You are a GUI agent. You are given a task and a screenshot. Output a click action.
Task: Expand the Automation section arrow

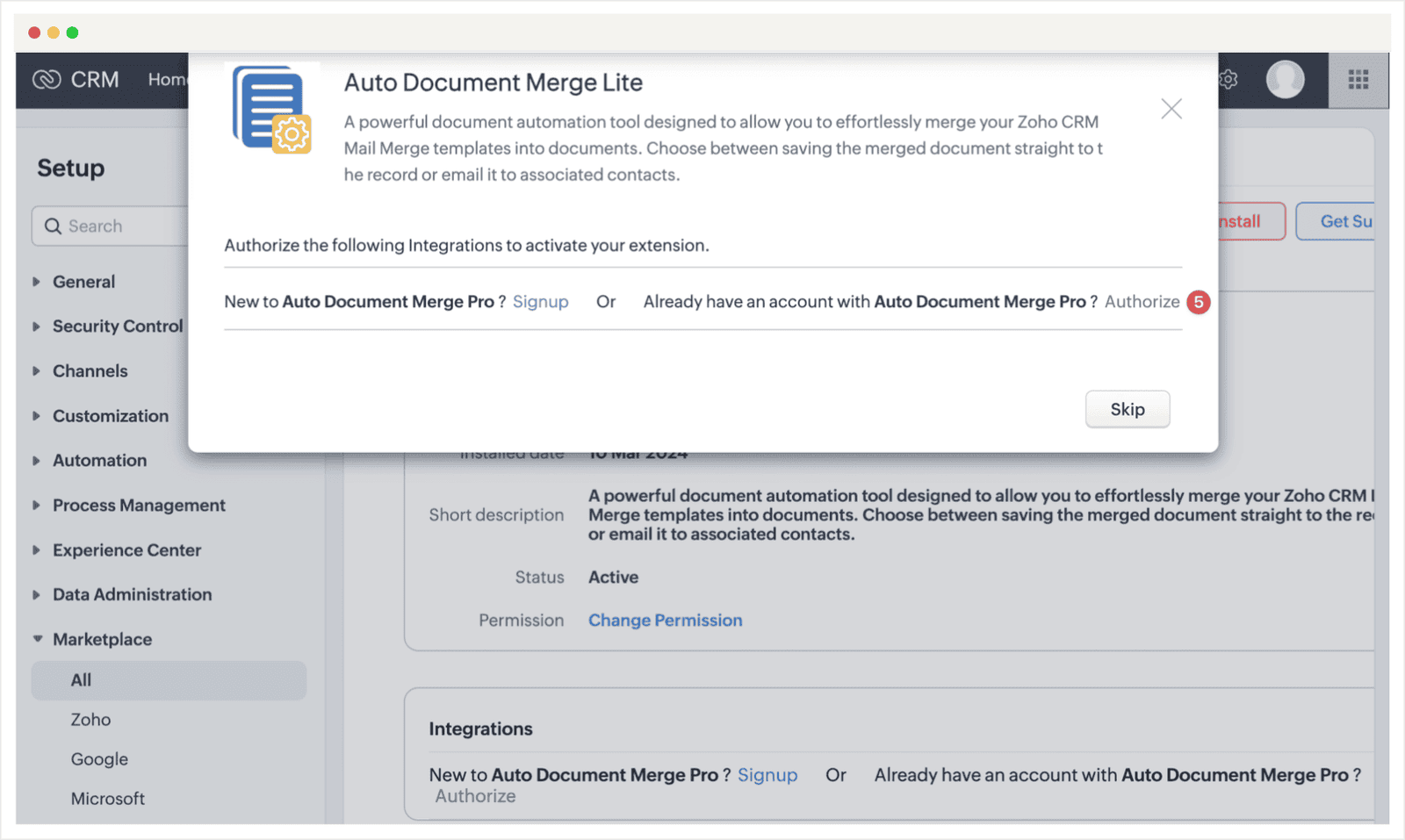[36, 461]
